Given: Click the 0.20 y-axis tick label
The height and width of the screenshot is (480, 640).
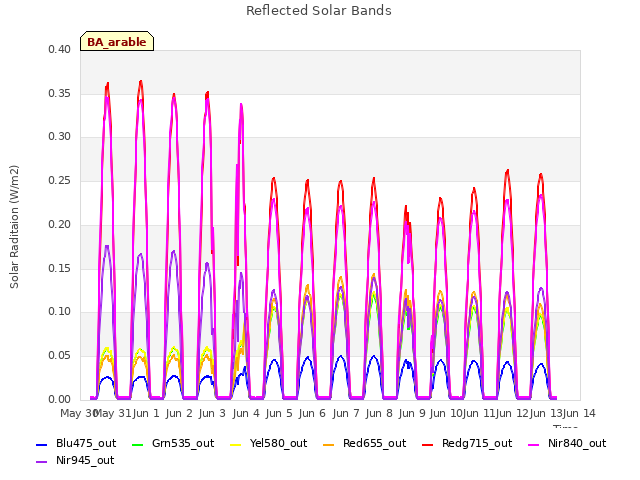Looking at the screenshot, I should coord(60,224).
